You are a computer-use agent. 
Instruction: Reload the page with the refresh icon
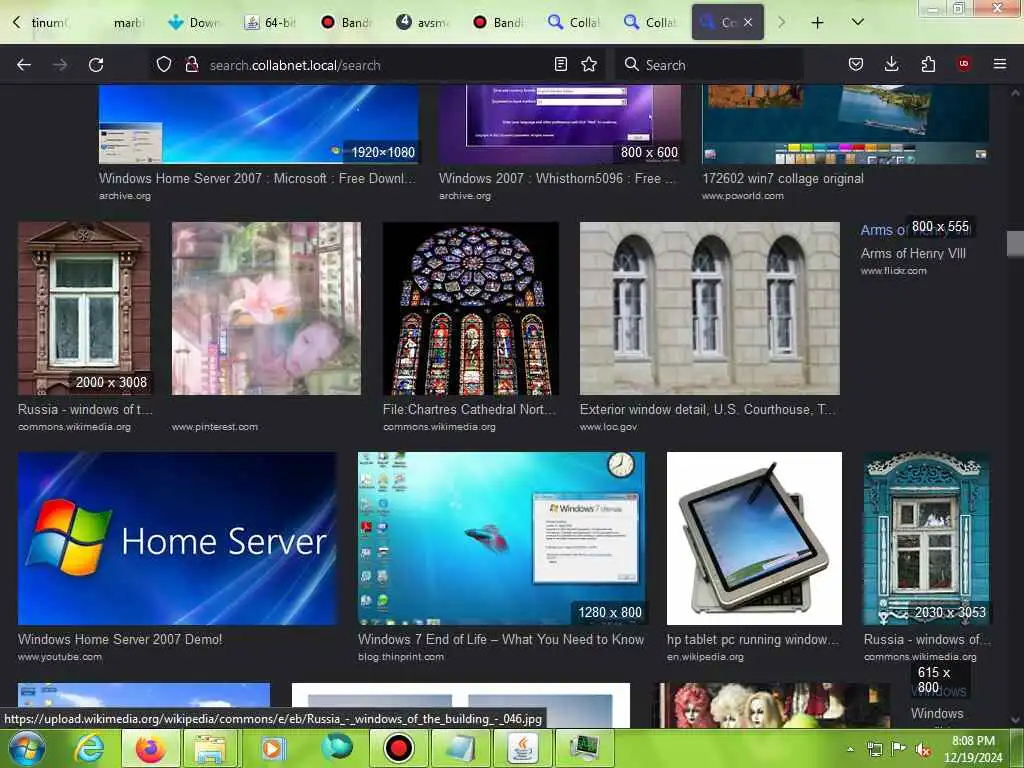coord(96,65)
